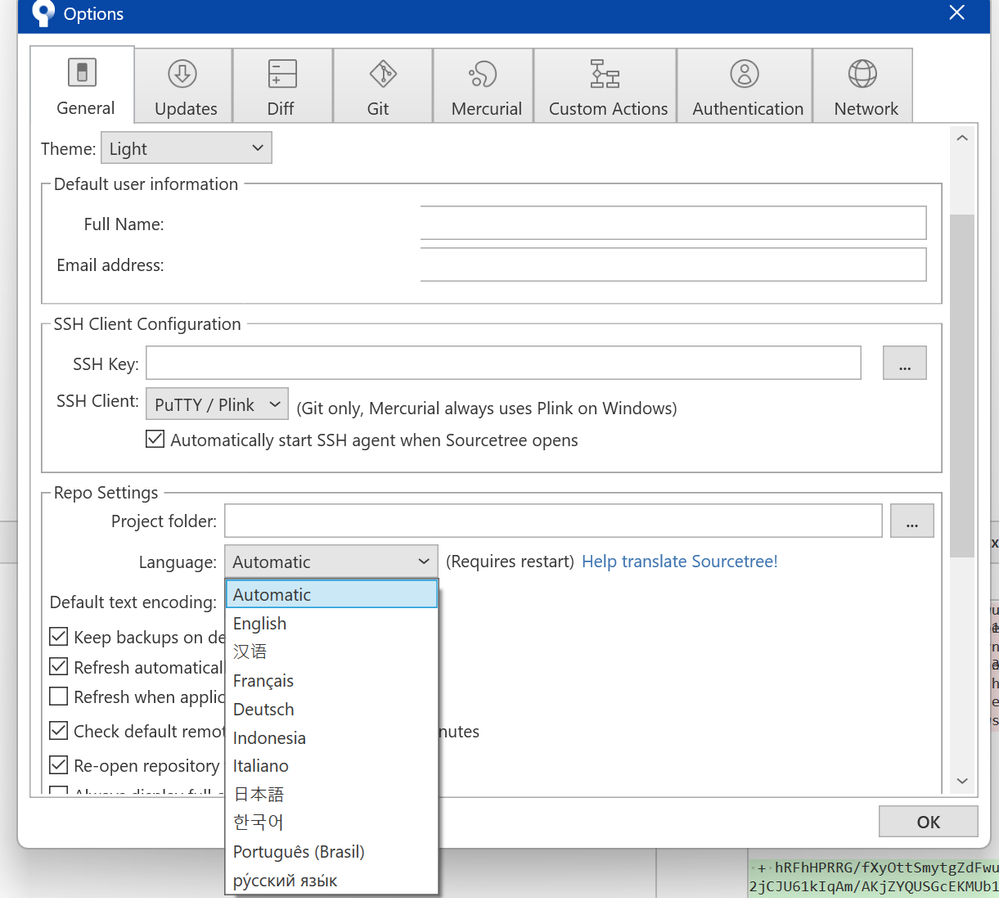This screenshot has width=999, height=898.
Task: Open the Theme dropdown set to Light
Action: pos(186,148)
